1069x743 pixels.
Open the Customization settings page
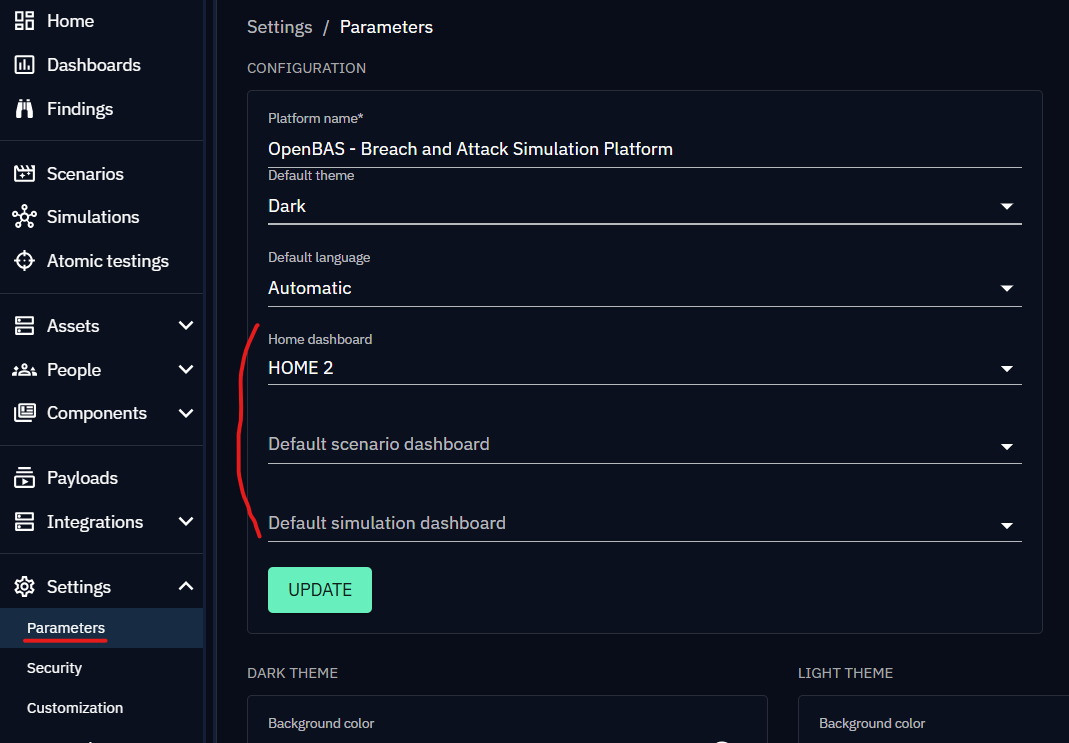75,708
